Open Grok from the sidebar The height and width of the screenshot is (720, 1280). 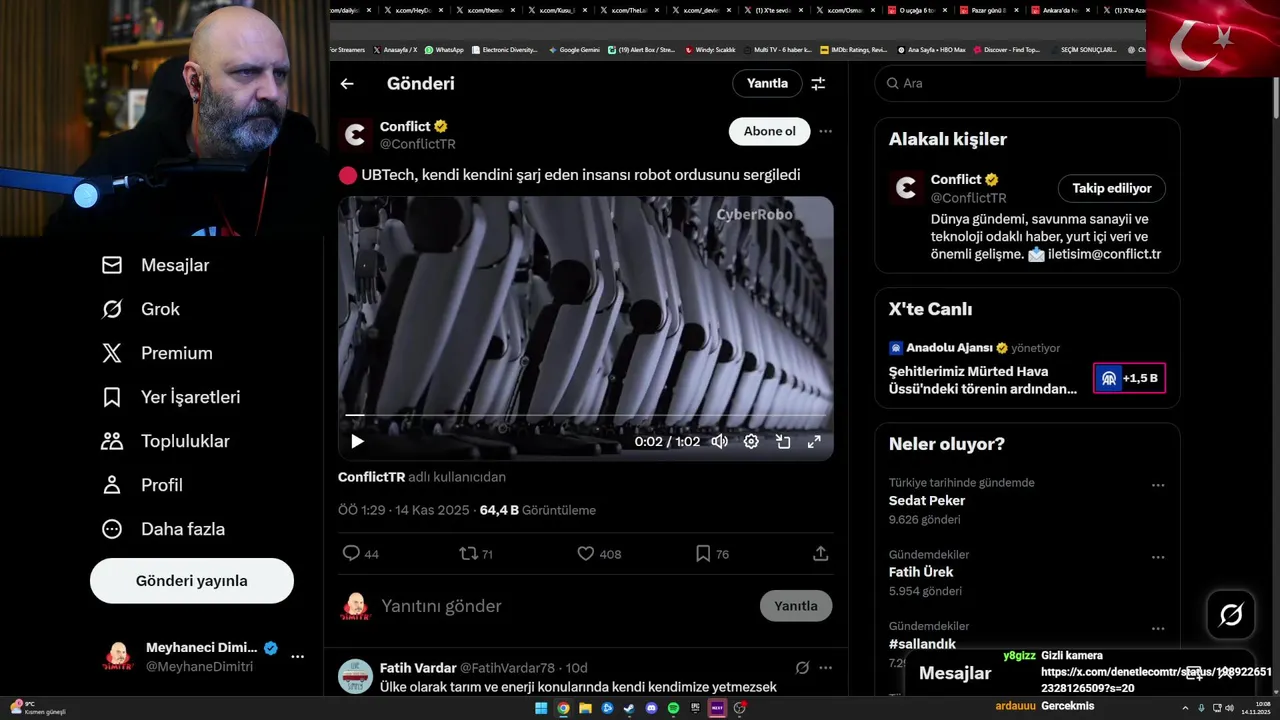[141, 309]
